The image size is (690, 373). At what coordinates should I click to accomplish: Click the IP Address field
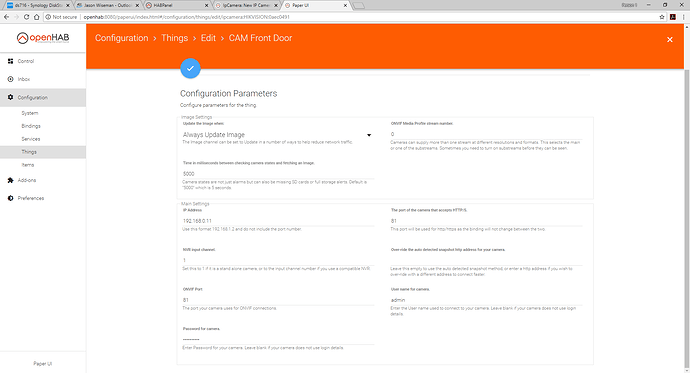[x=278, y=221]
